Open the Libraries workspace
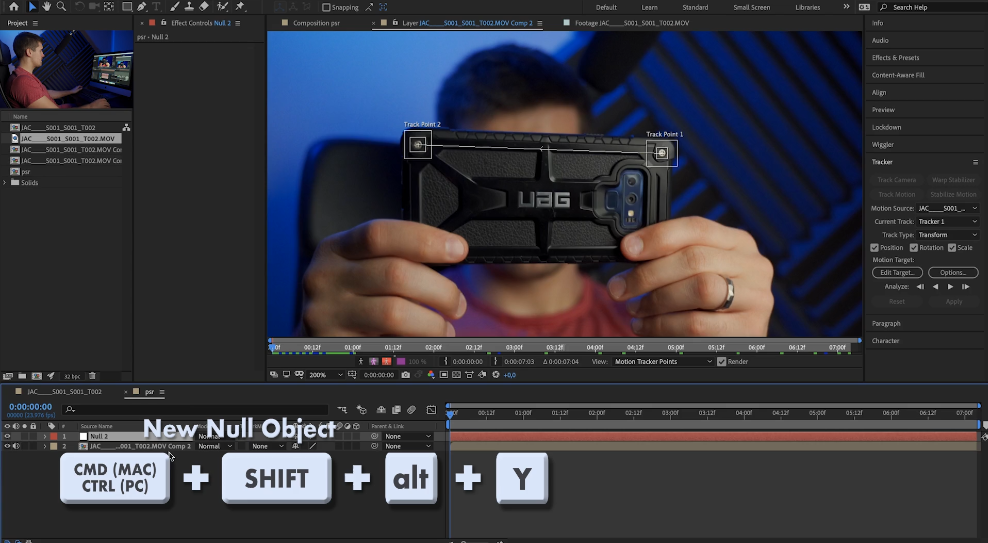The image size is (988, 543). pyautogui.click(x=808, y=8)
